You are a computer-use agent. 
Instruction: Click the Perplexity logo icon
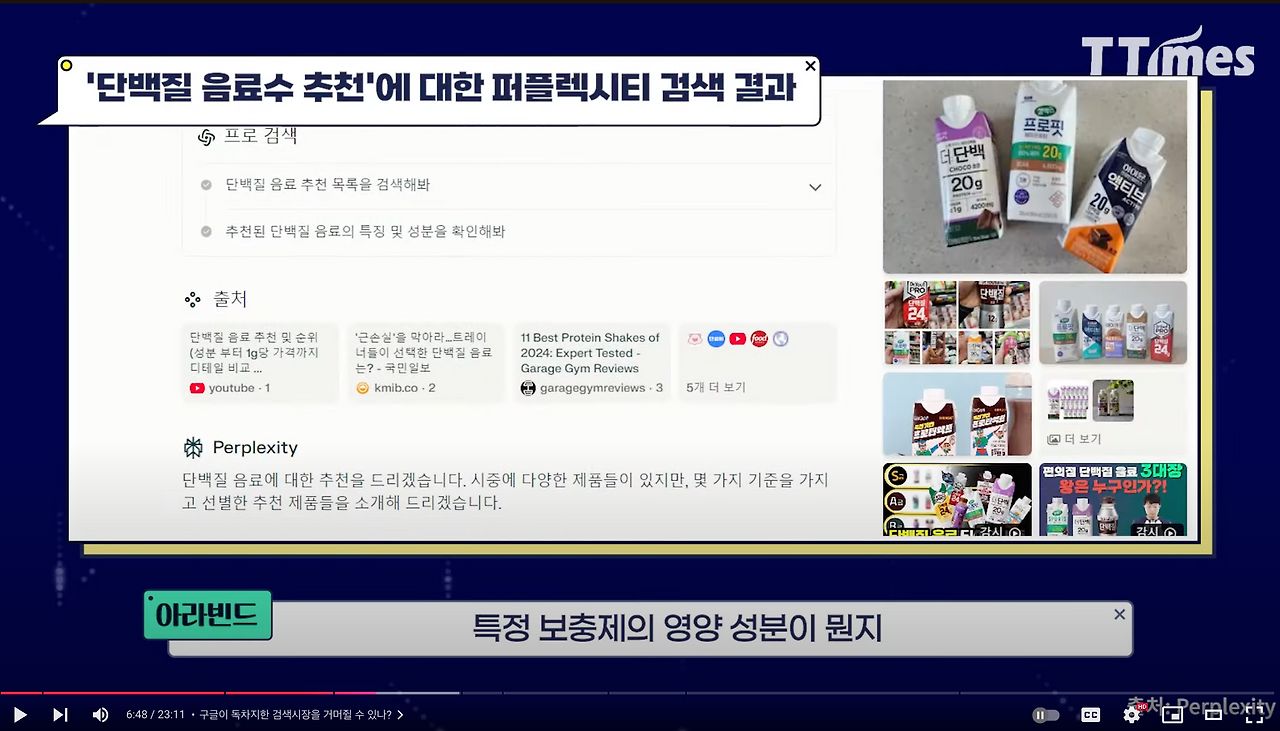(193, 448)
